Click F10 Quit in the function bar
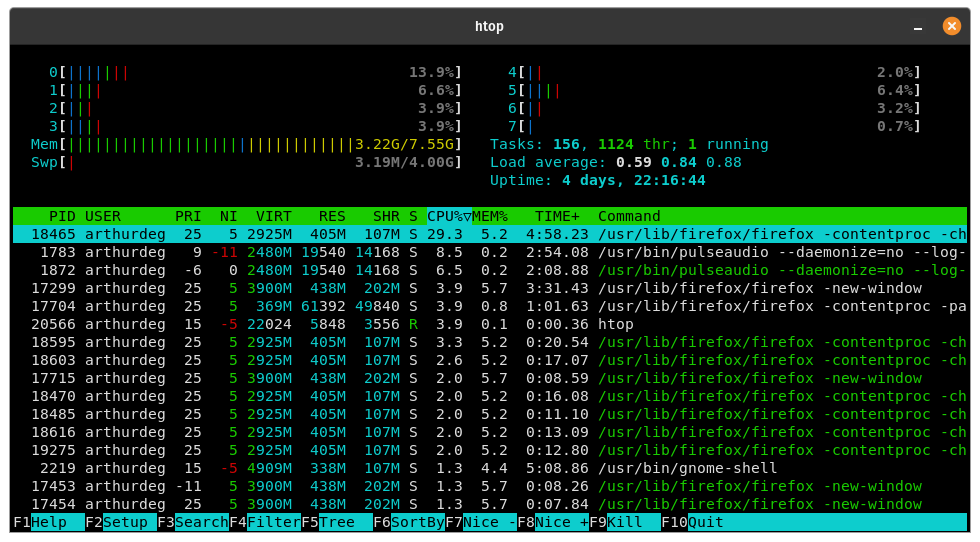This screenshot has width=980, height=542. click(x=692, y=522)
